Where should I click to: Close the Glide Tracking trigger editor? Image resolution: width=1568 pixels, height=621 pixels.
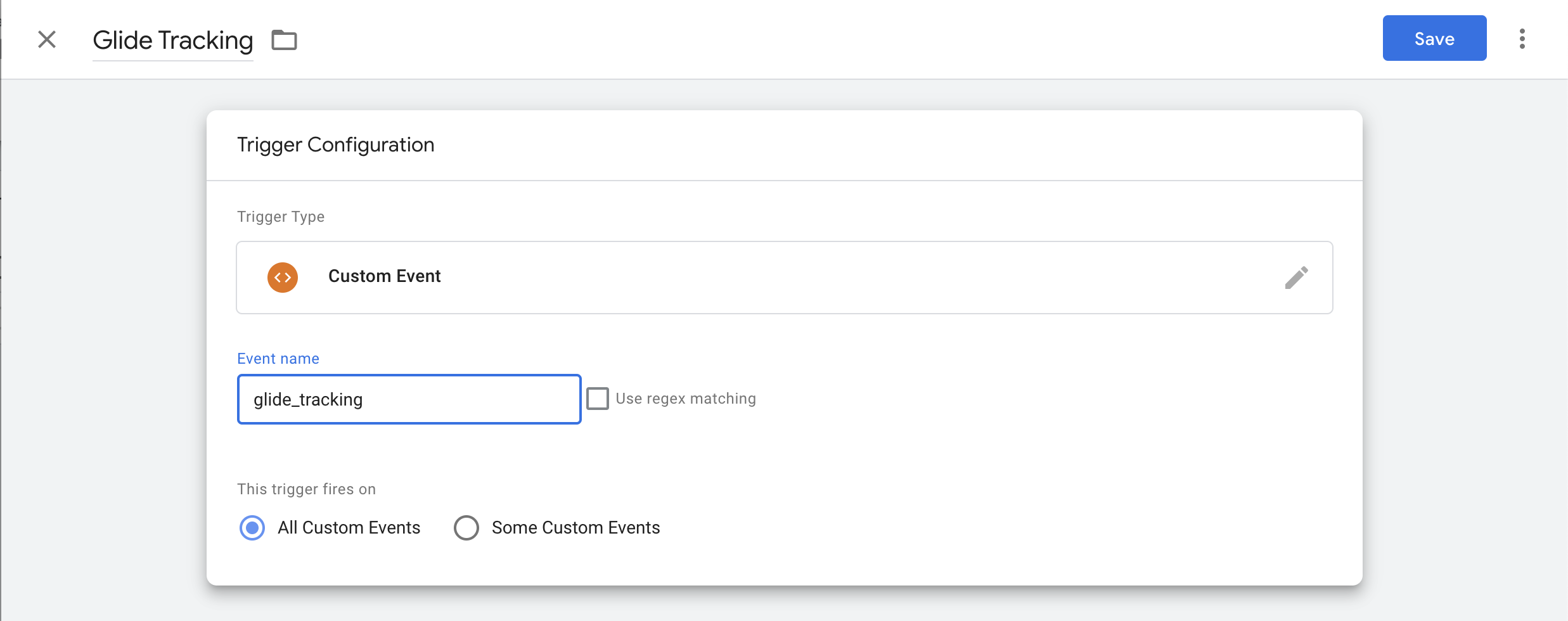(47, 39)
